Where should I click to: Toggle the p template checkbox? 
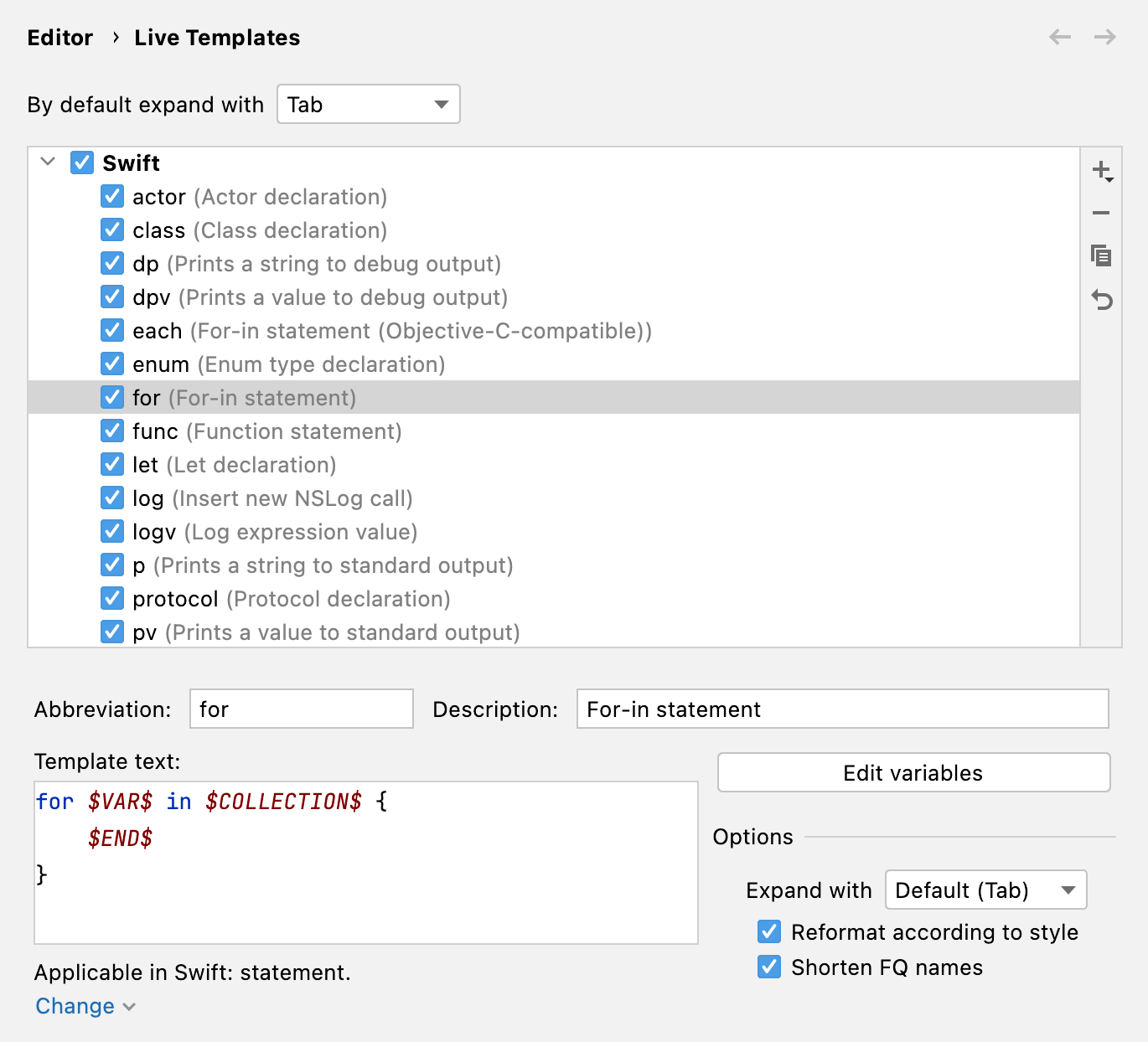pos(112,565)
